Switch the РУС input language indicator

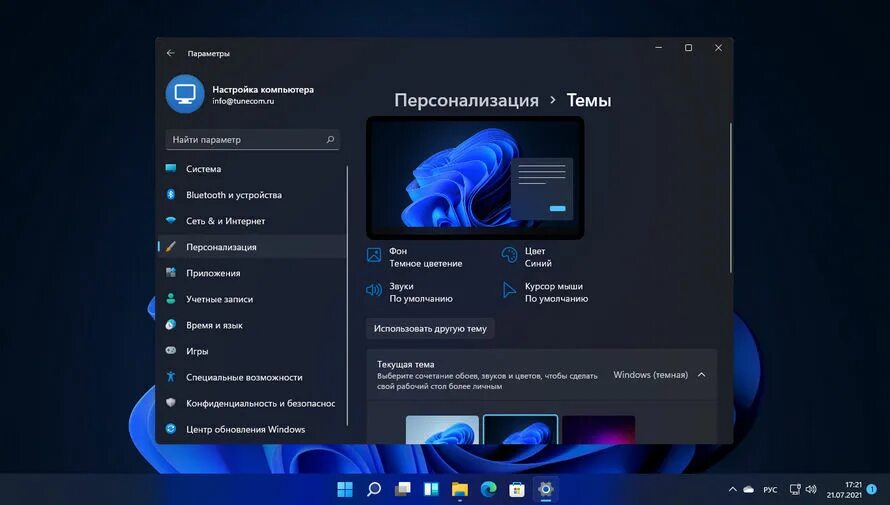(770, 490)
